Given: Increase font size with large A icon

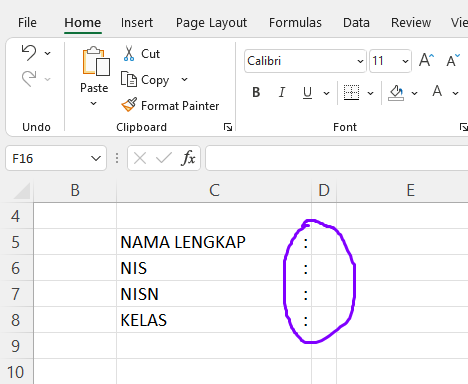Looking at the screenshot, I should tap(426, 60).
